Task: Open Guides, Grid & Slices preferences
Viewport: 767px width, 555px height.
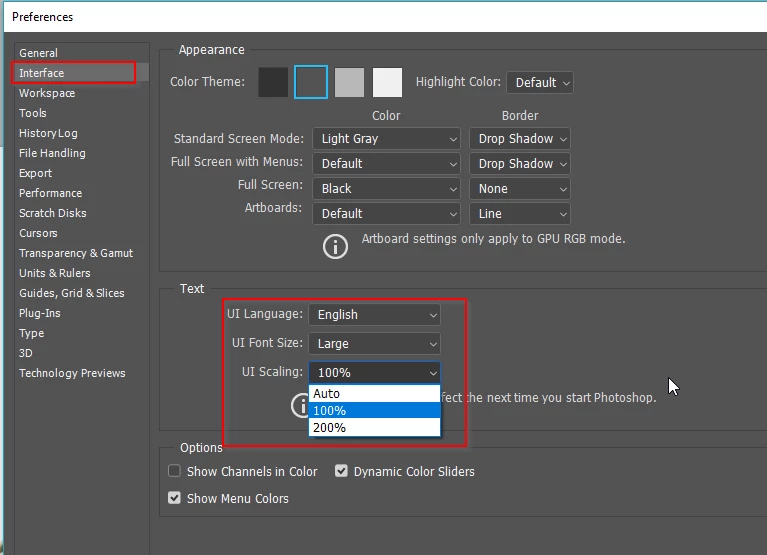Action: click(x=72, y=293)
